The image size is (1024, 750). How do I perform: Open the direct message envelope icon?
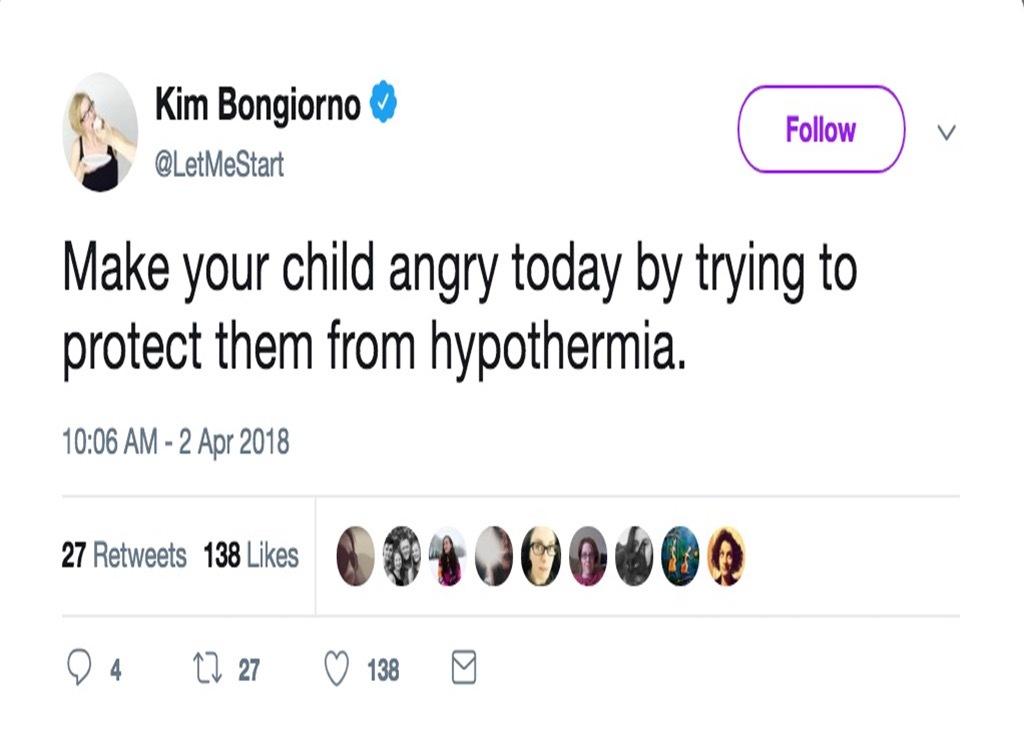click(462, 669)
